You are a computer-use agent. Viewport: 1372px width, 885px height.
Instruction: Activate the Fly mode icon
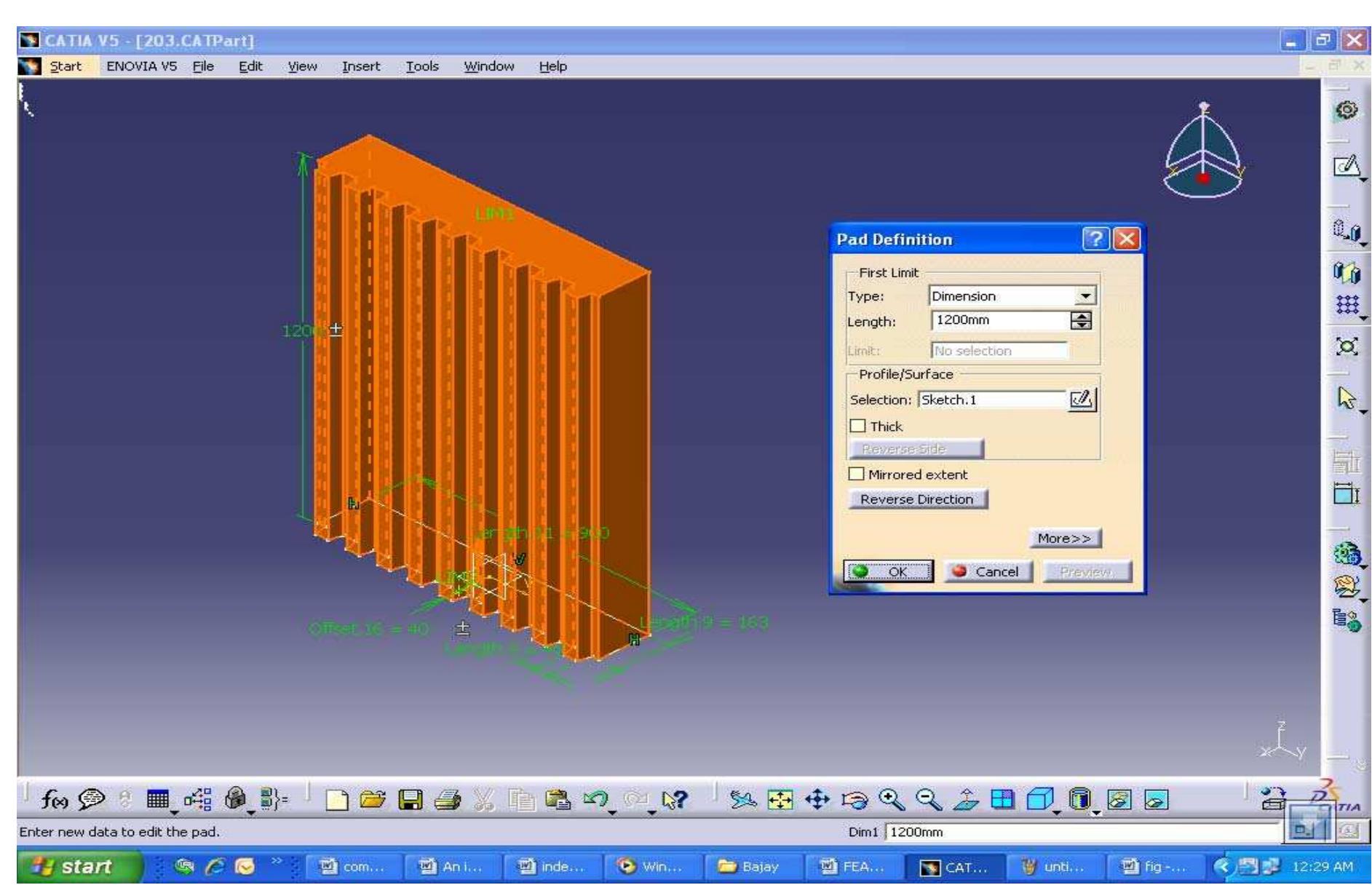point(743,801)
